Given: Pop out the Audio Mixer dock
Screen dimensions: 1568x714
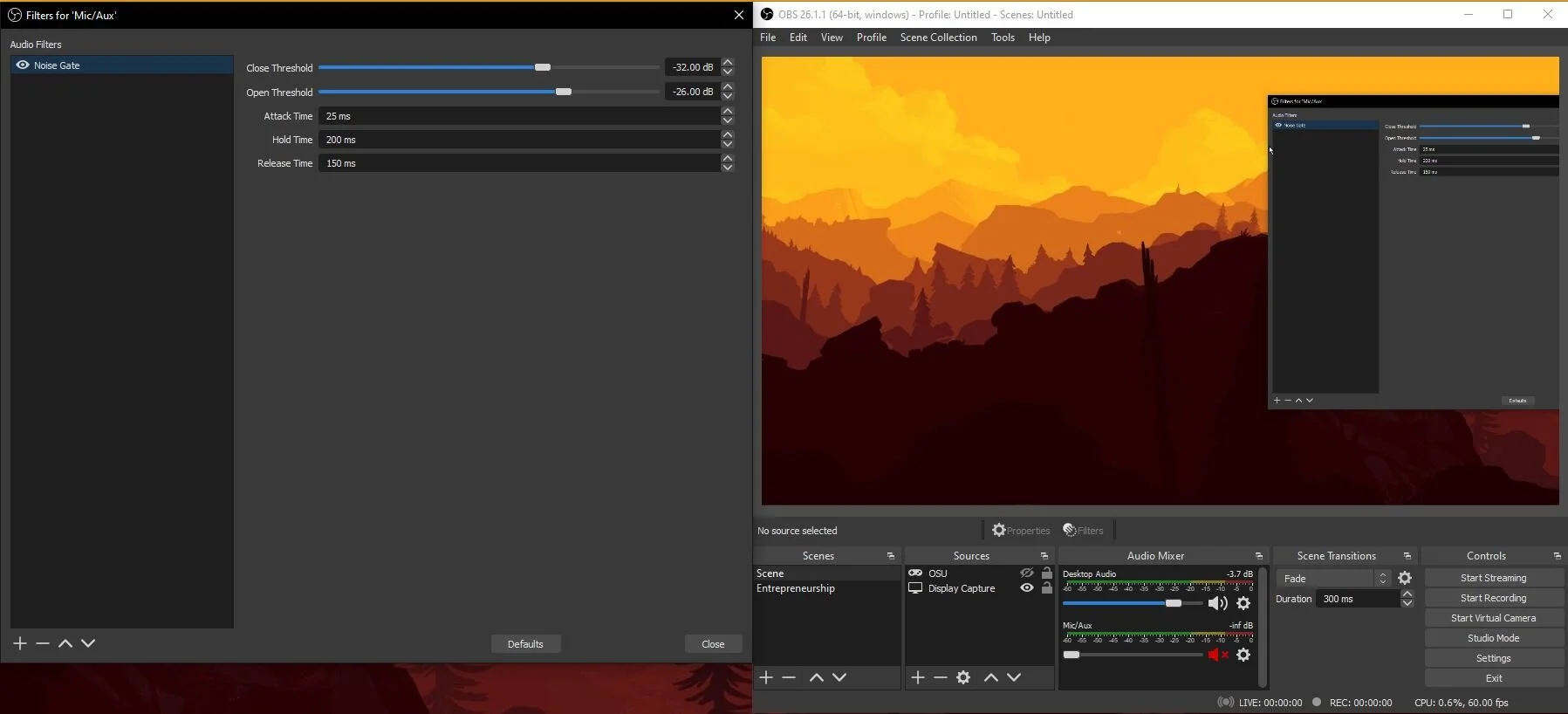Looking at the screenshot, I should pos(1259,556).
